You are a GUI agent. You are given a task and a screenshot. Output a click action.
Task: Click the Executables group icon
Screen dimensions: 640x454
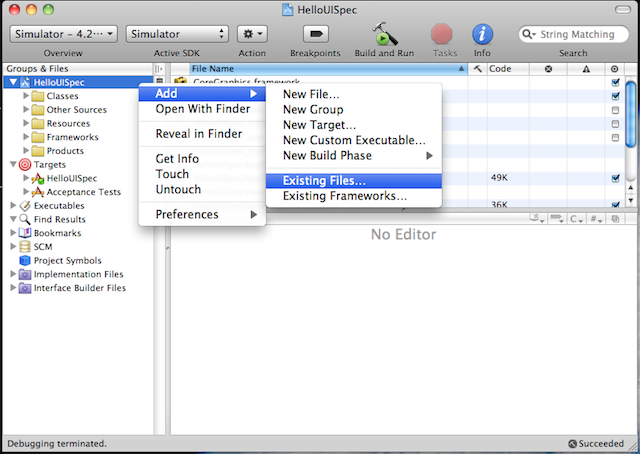(x=25, y=206)
